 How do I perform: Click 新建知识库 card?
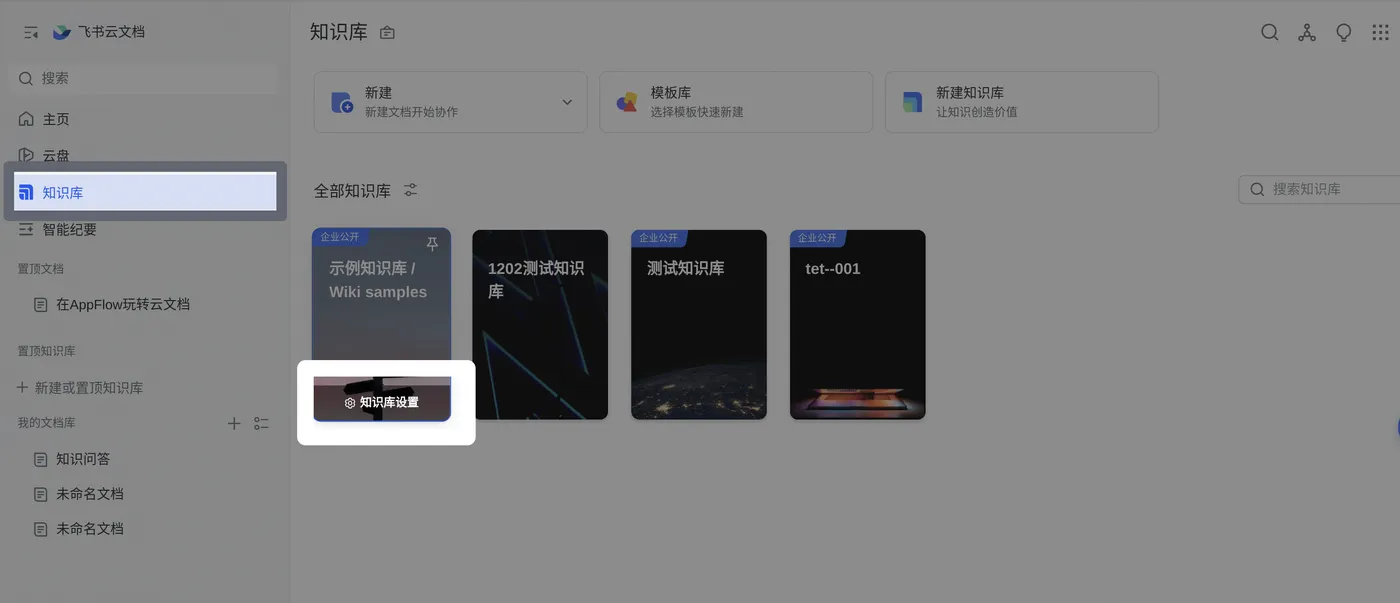[1021, 102]
